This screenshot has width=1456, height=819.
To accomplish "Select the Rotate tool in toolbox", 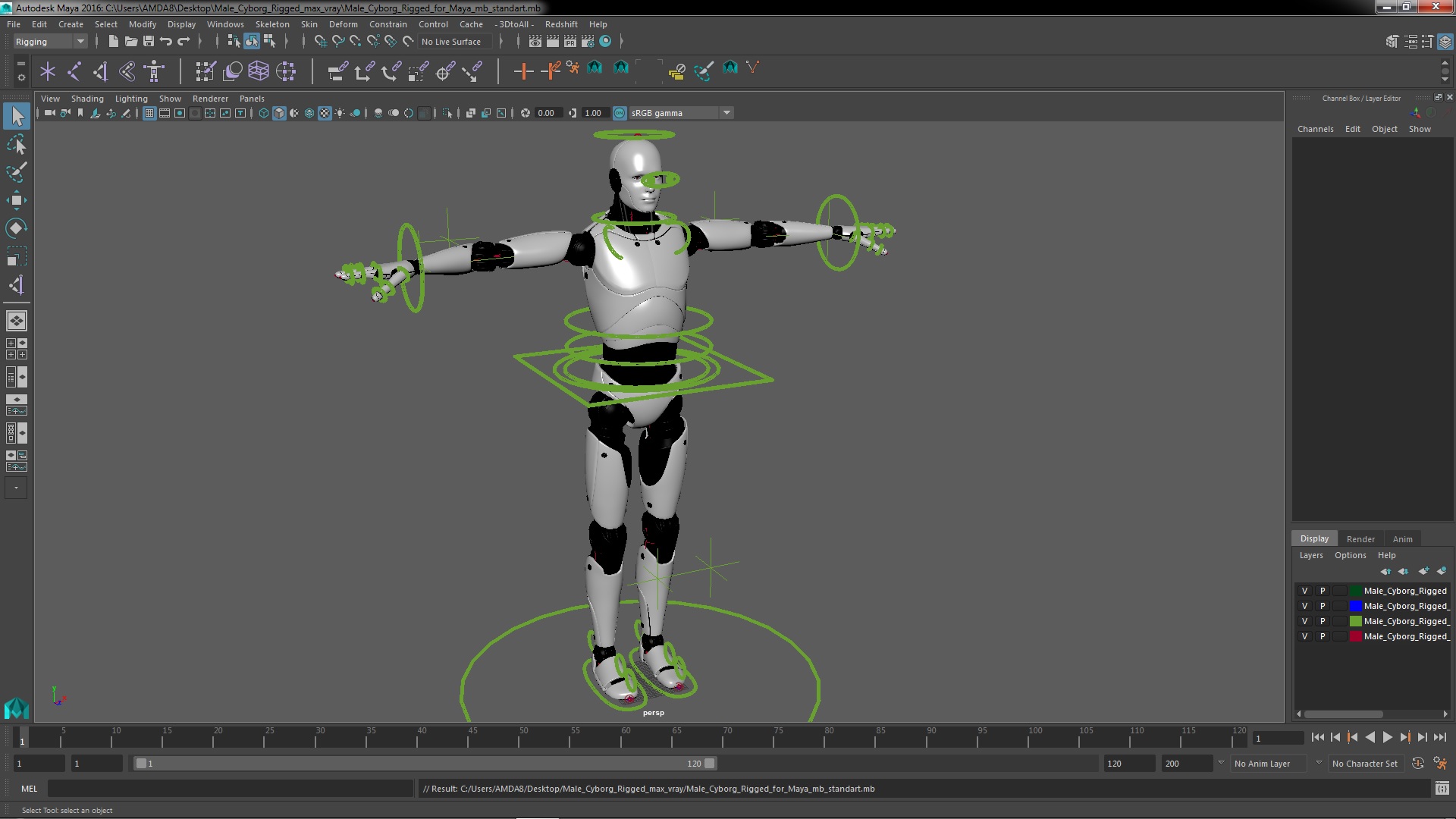I will (x=16, y=228).
